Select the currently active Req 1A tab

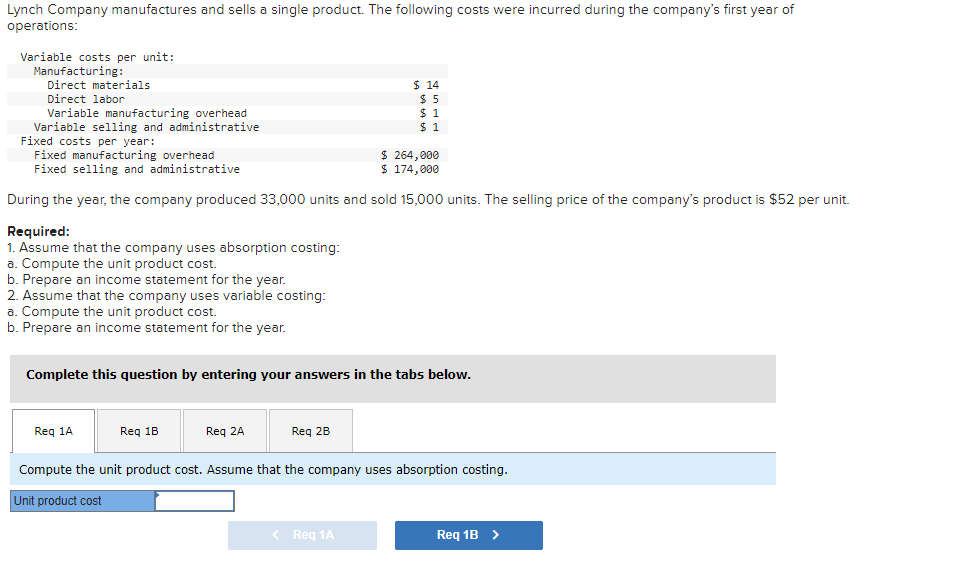pos(53,431)
